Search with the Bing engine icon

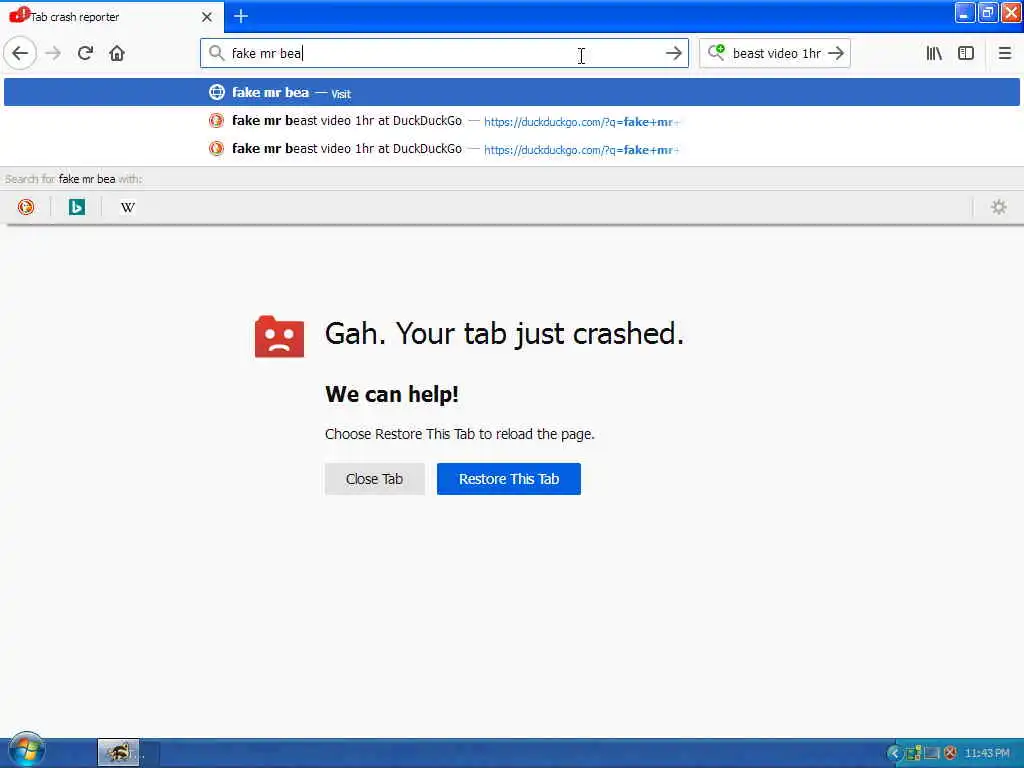coord(76,208)
